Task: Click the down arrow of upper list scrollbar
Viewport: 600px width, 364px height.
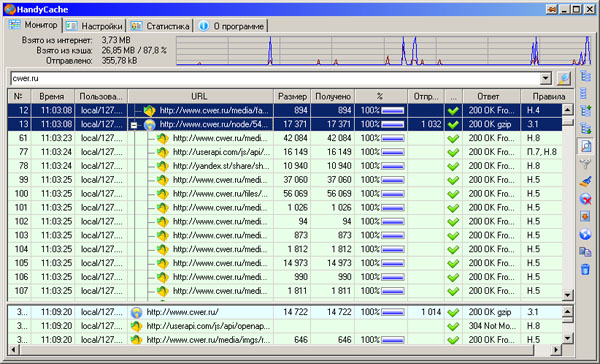Action: 567,295
